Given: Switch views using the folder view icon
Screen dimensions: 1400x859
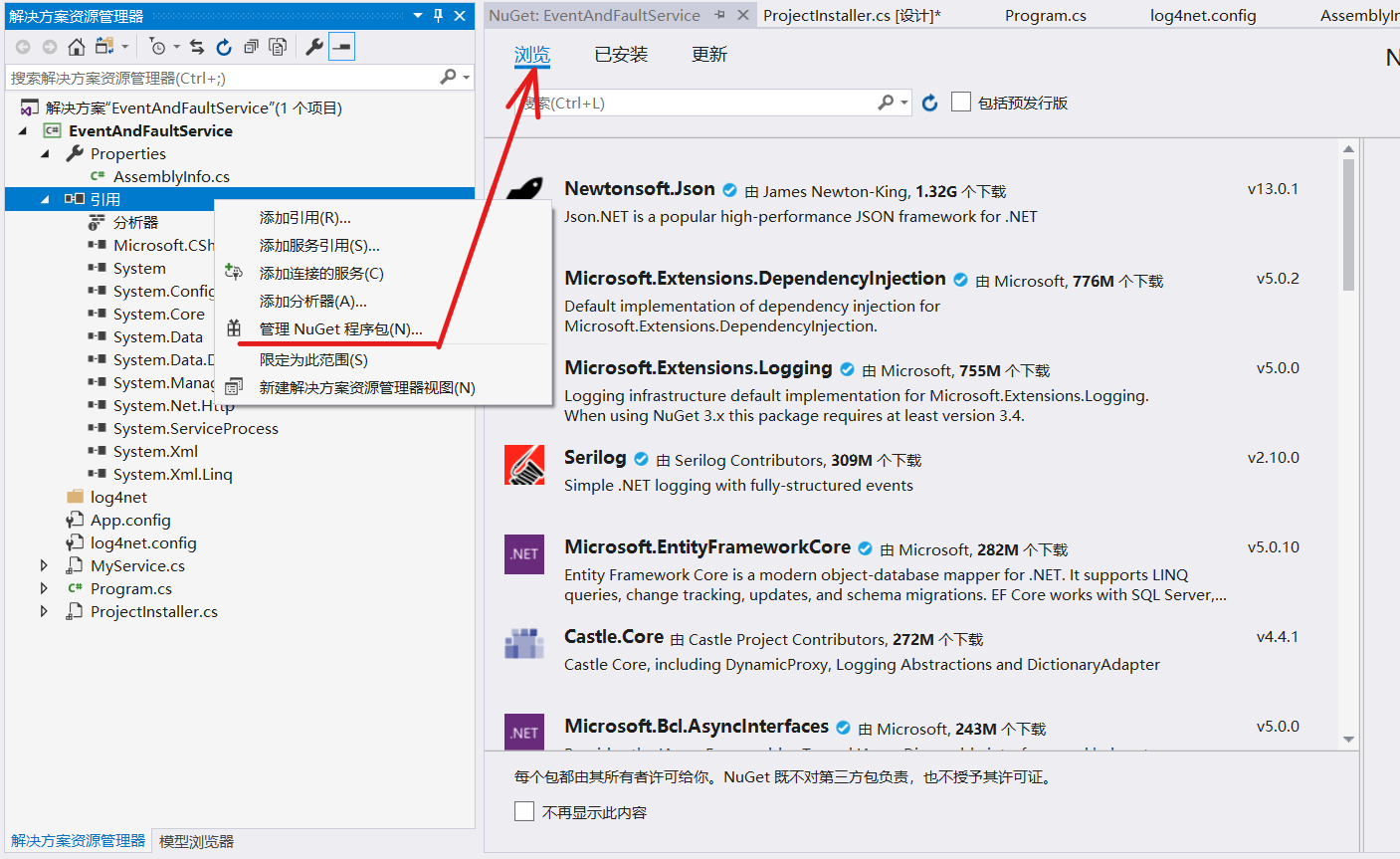Looking at the screenshot, I should click(104, 47).
